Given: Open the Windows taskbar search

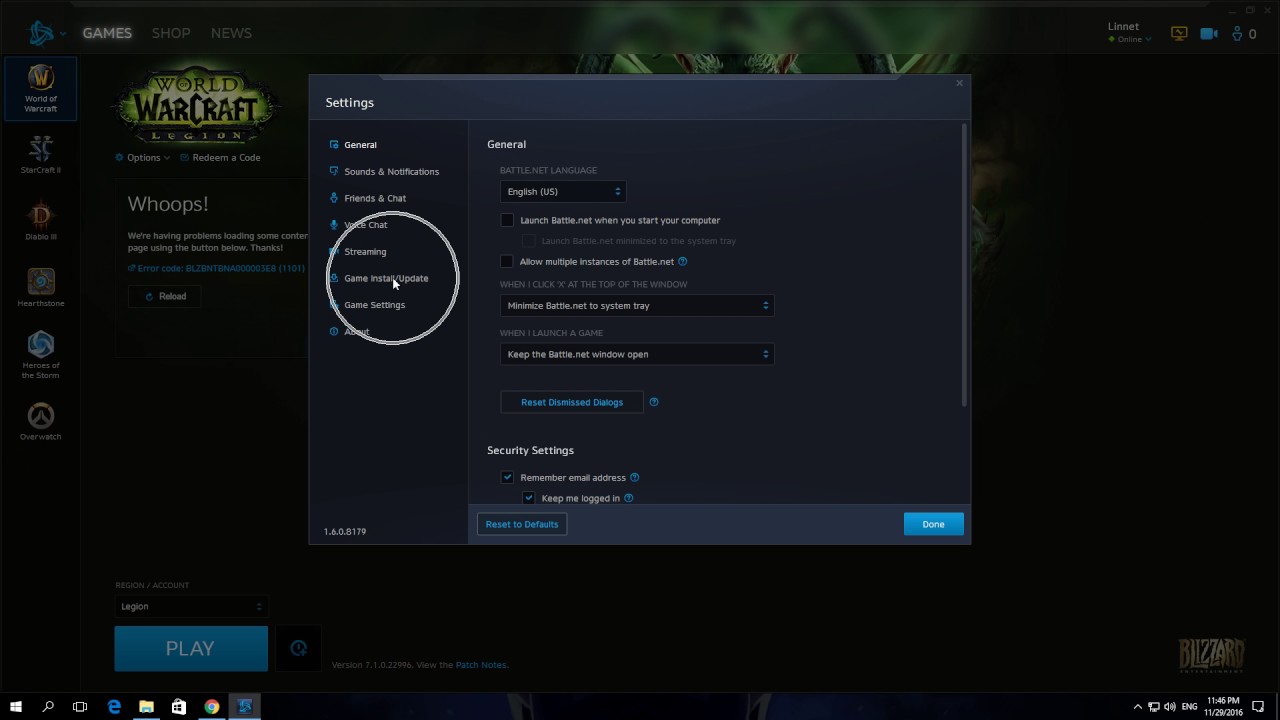Looking at the screenshot, I should click(x=48, y=706).
